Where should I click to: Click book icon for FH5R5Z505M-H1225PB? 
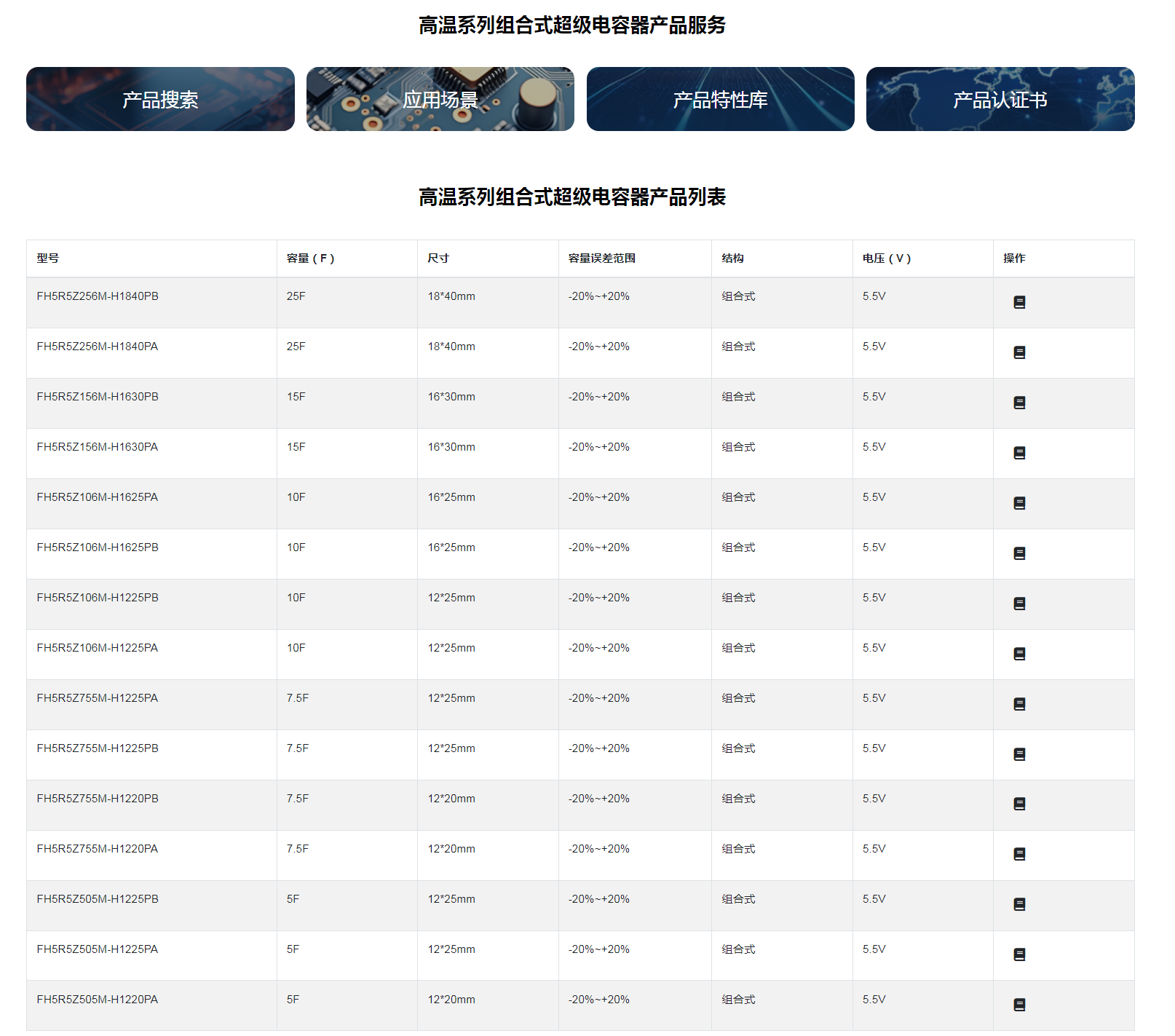tap(1019, 904)
